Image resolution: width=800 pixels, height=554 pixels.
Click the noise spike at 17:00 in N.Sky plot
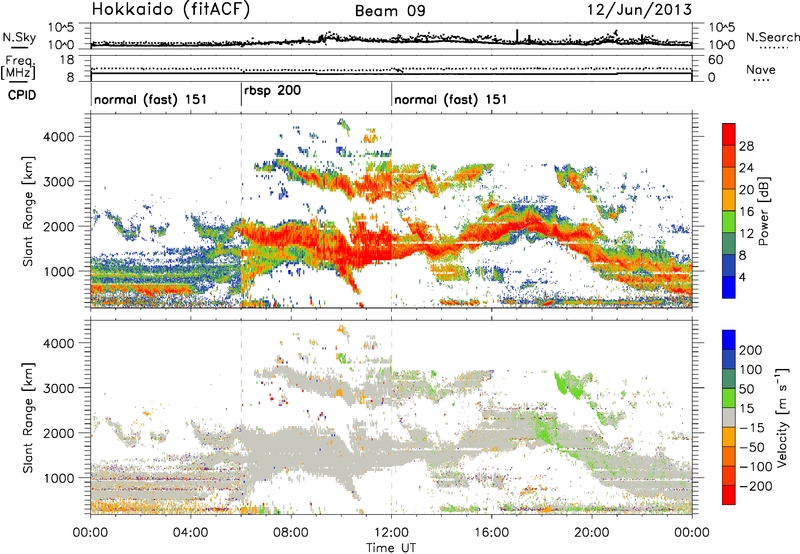click(517, 36)
